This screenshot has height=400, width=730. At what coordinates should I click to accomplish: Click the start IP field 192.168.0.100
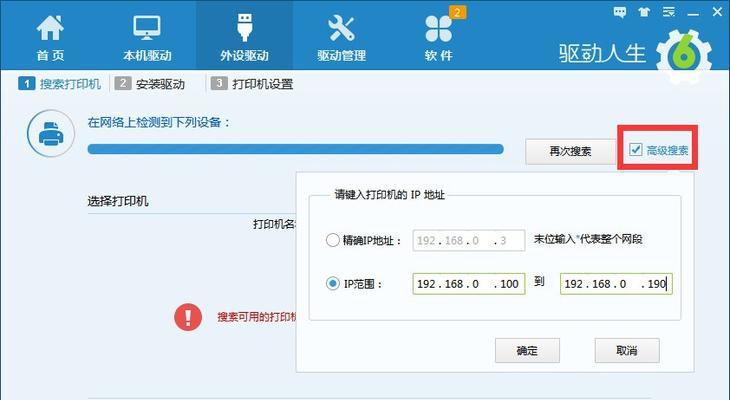point(469,284)
